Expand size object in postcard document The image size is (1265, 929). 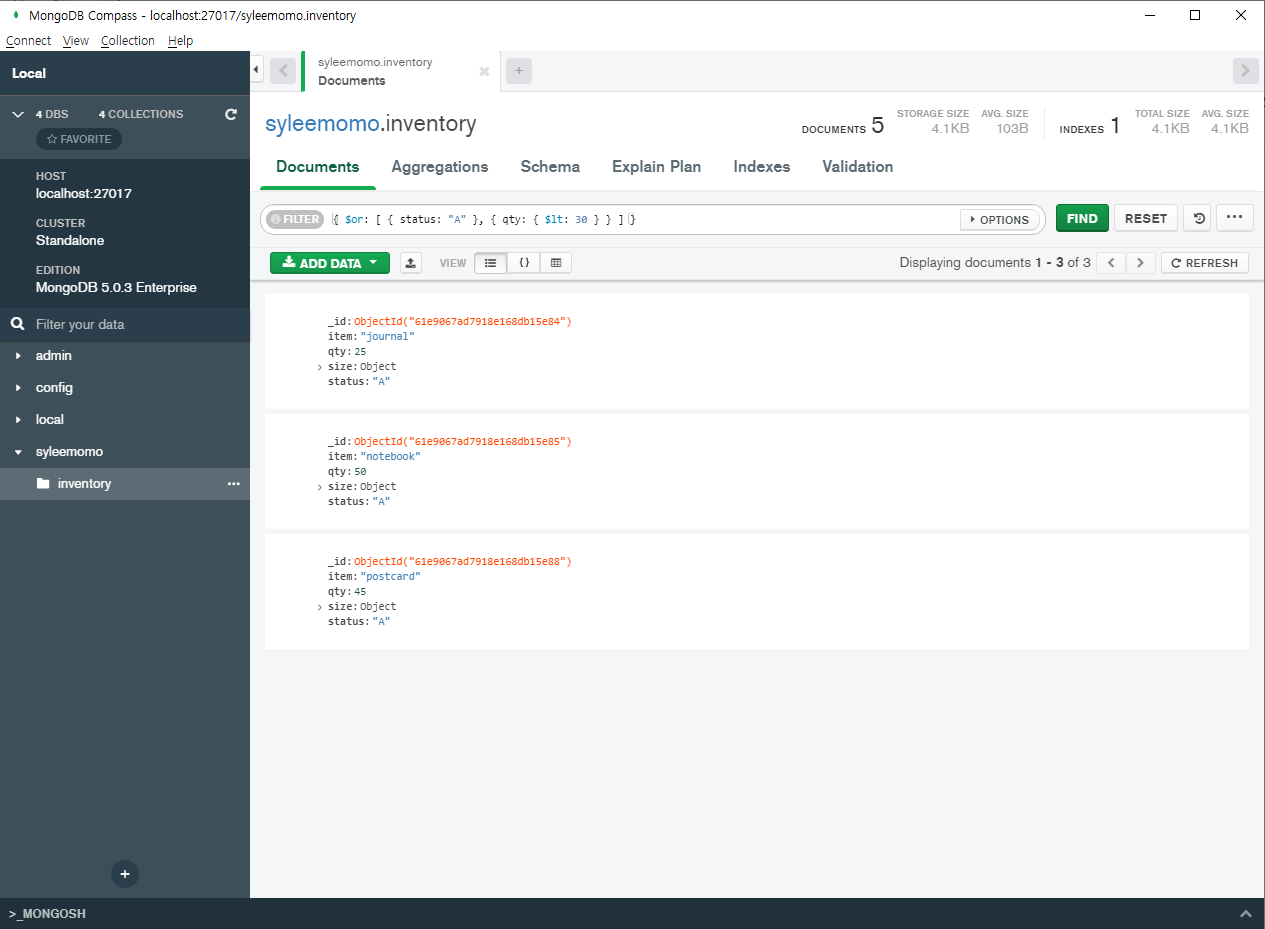[x=320, y=608]
